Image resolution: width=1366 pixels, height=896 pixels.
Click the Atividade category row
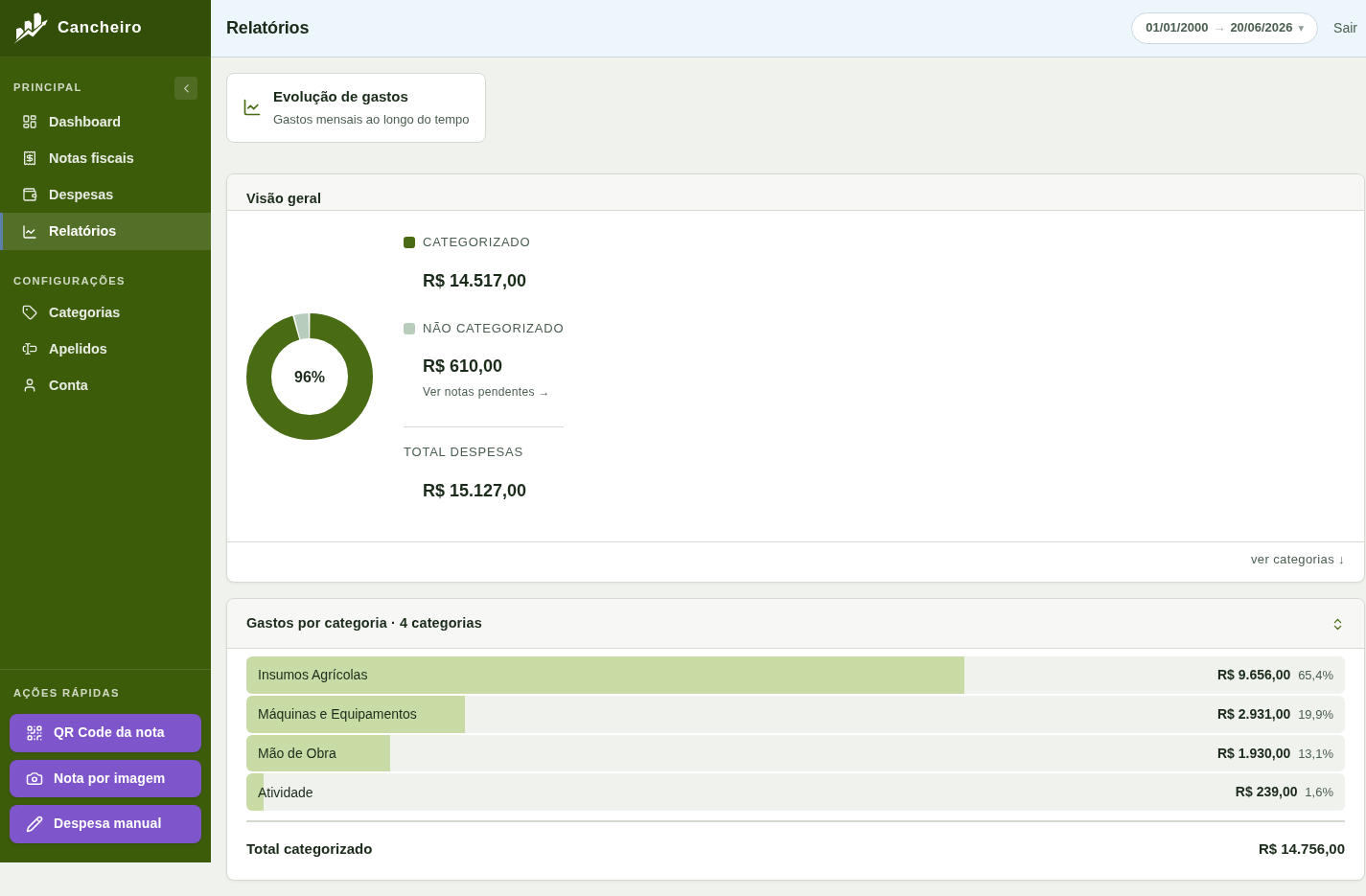(x=796, y=792)
